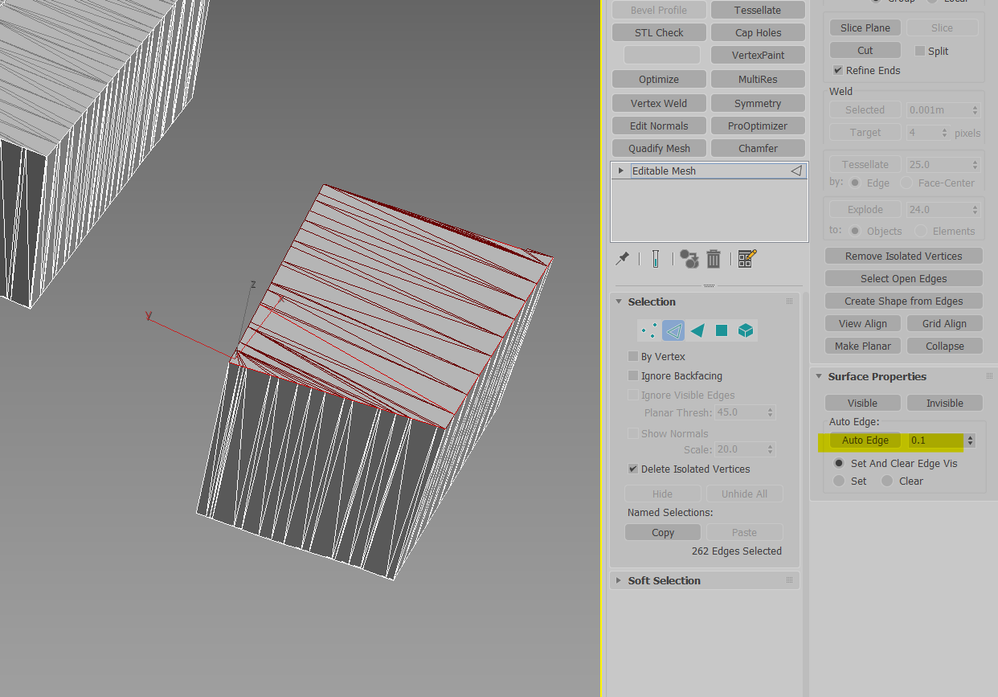Apply Edit Normals modifier
The height and width of the screenshot is (697, 998).
tap(659, 125)
